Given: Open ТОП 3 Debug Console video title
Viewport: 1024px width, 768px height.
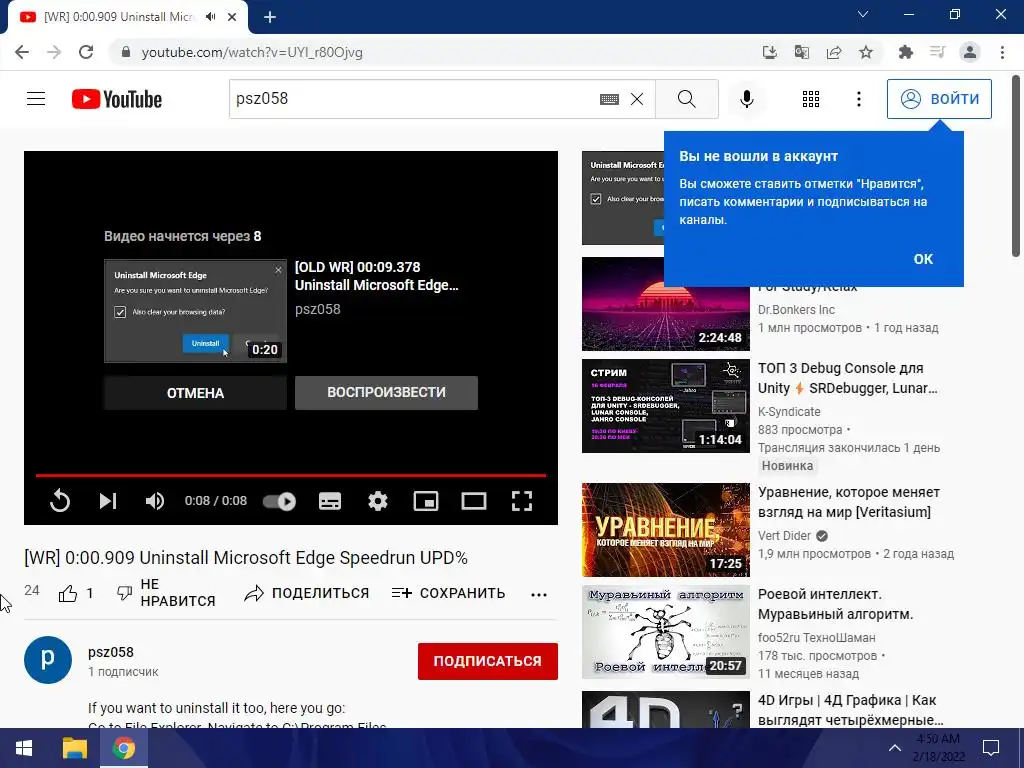Looking at the screenshot, I should (848, 378).
